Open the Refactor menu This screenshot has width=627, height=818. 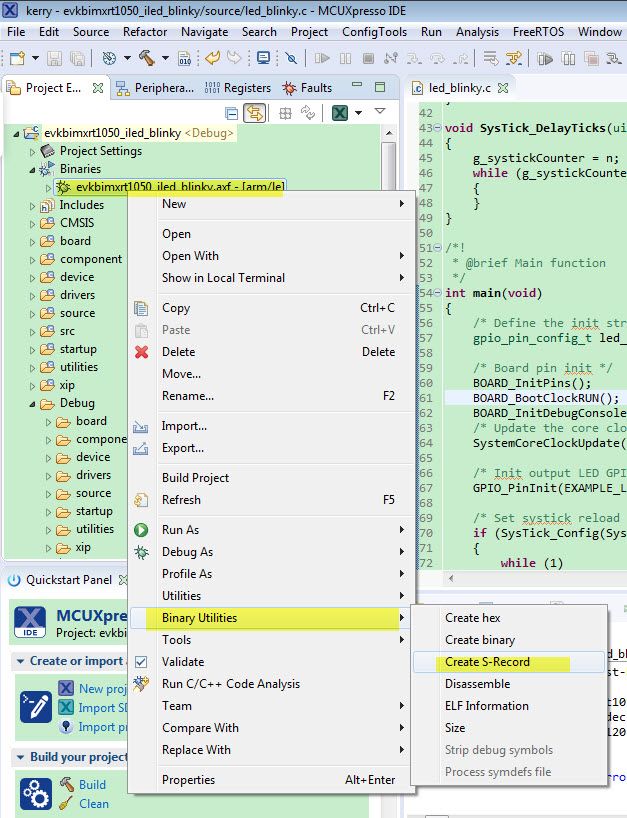[x=145, y=32]
